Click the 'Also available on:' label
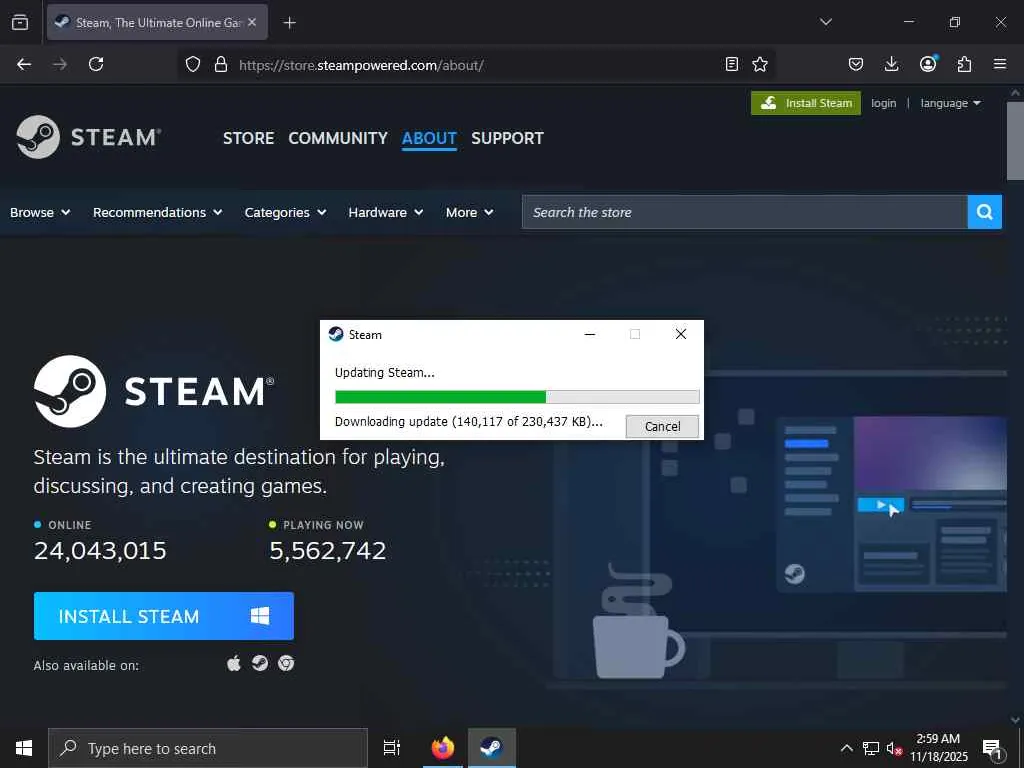 86,665
